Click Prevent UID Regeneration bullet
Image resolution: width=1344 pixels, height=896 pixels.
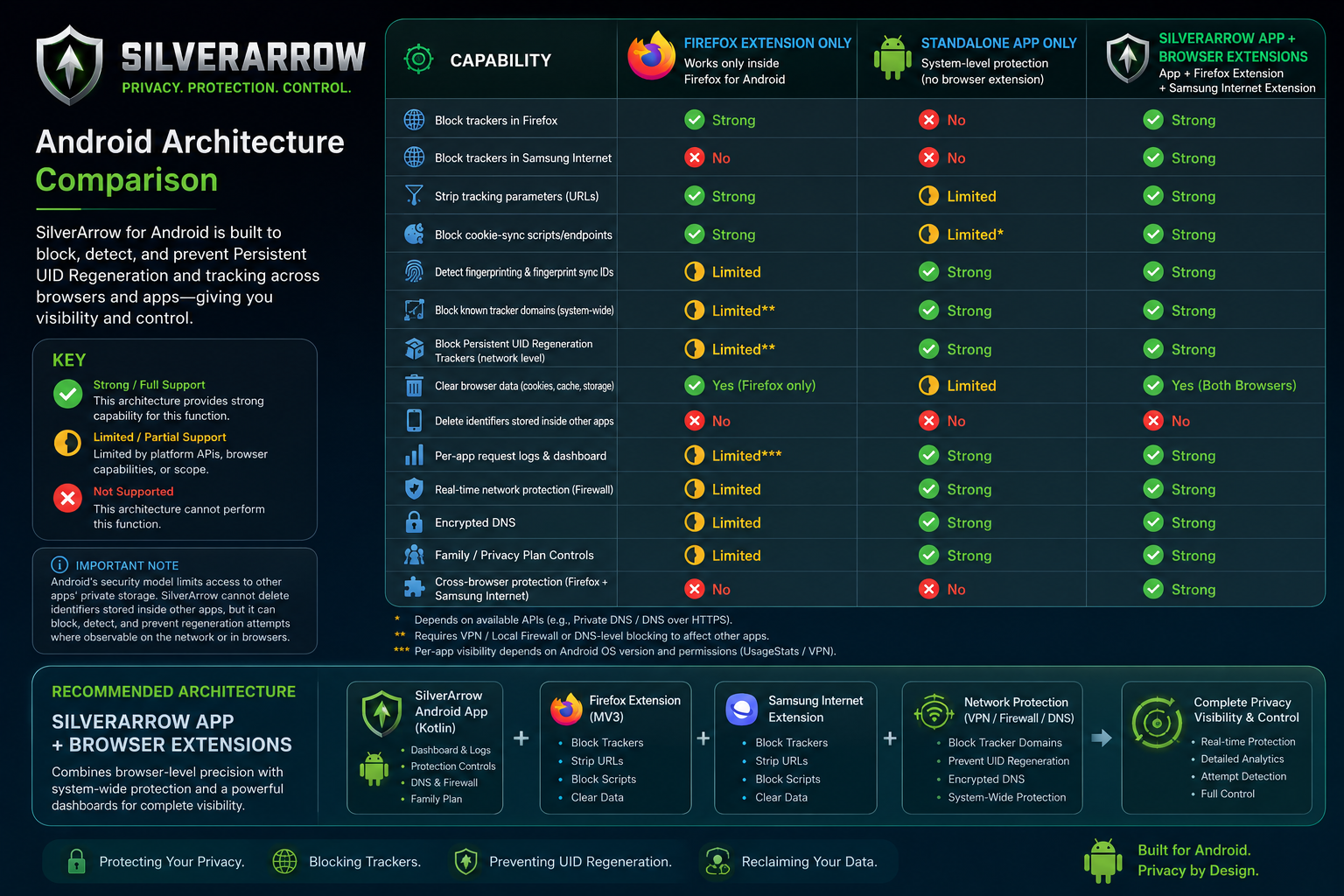[1008, 761]
